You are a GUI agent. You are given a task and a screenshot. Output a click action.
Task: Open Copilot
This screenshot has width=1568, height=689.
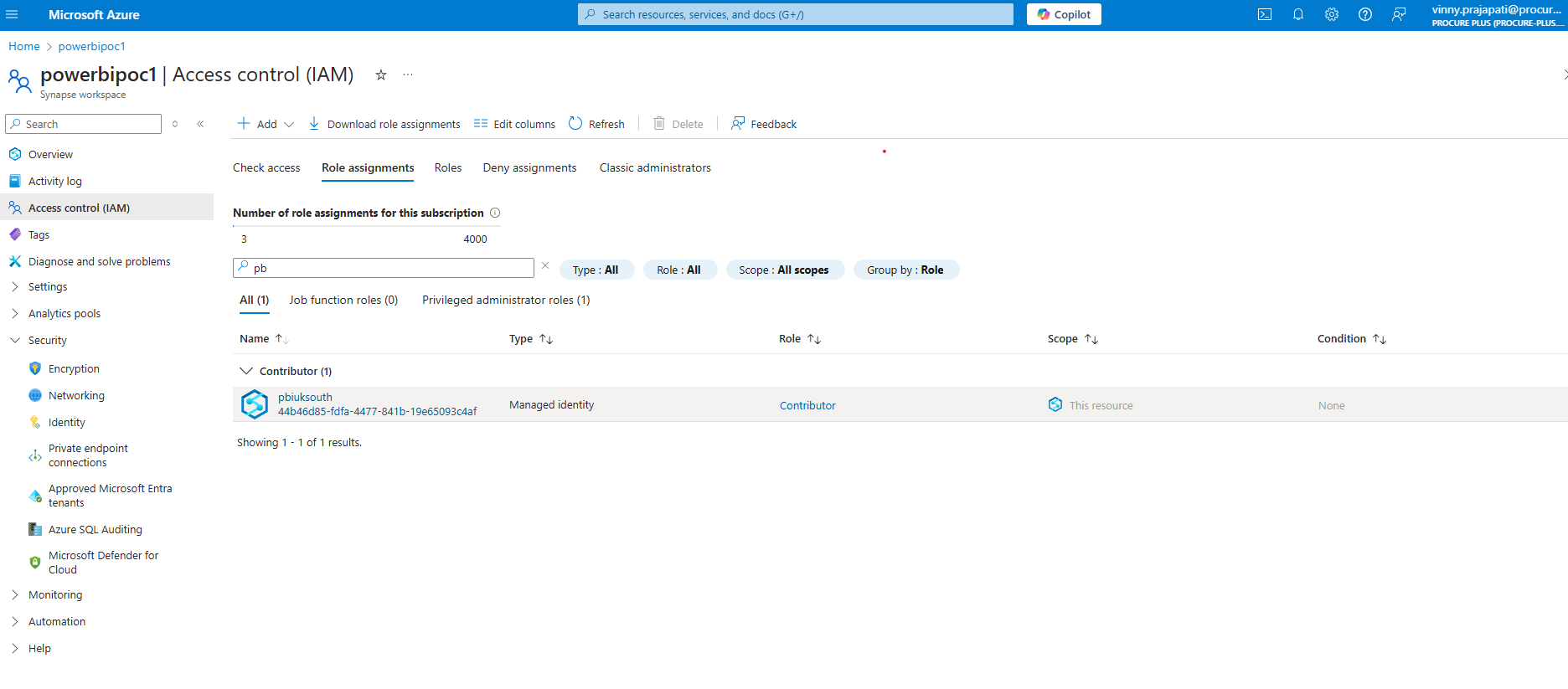pyautogui.click(x=1064, y=14)
